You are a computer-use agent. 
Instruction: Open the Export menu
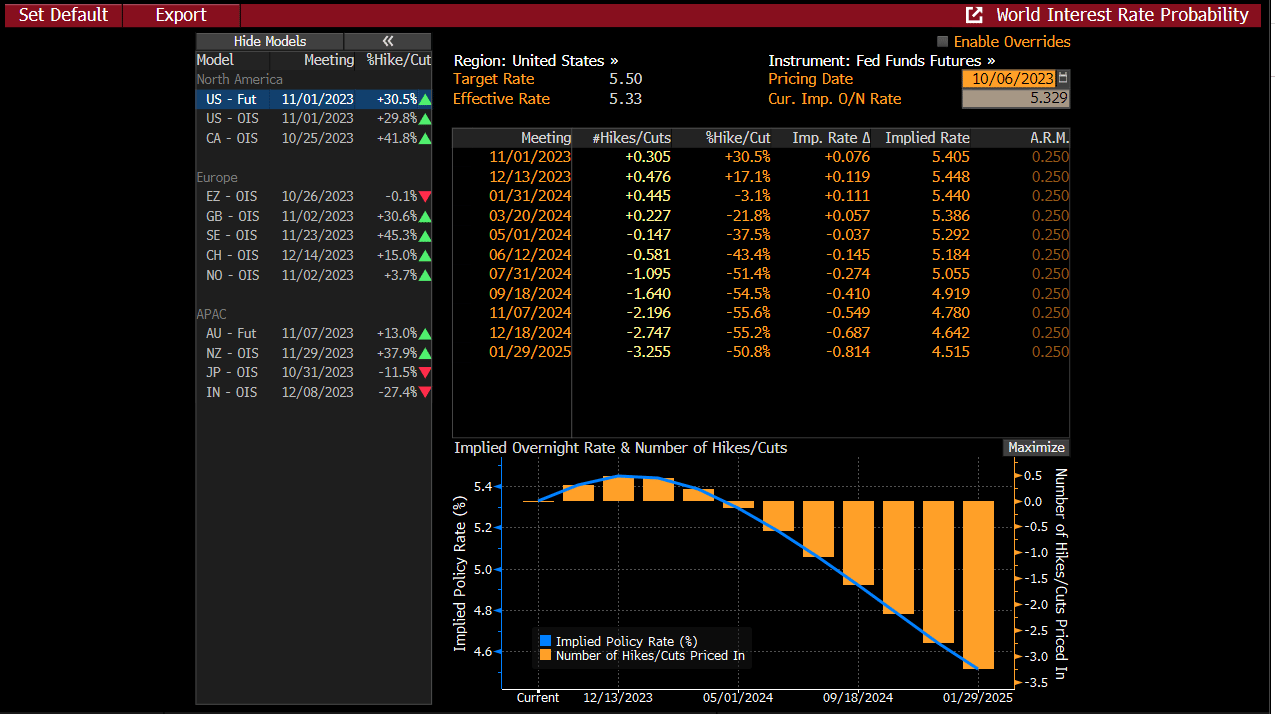pos(181,15)
